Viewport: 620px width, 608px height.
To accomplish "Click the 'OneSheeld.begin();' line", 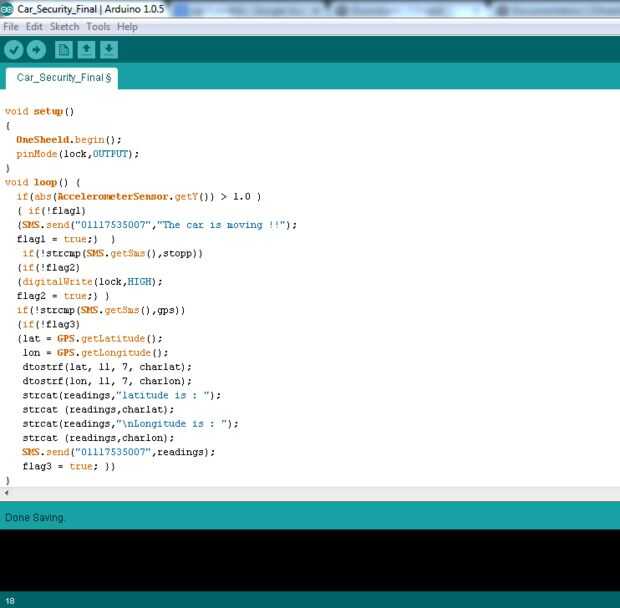I will pos(69,140).
